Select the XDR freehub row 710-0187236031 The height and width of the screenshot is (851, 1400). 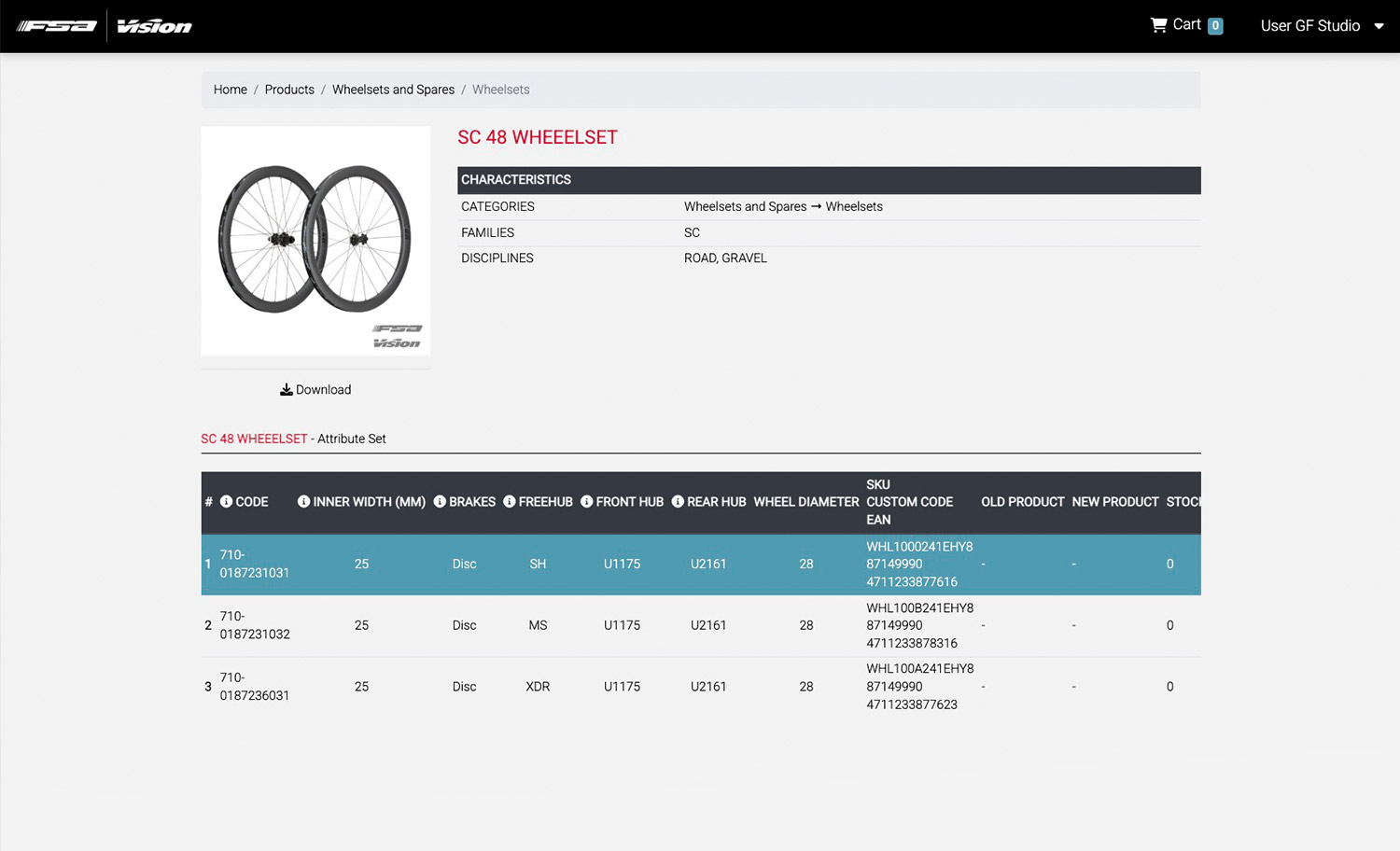[254, 687]
